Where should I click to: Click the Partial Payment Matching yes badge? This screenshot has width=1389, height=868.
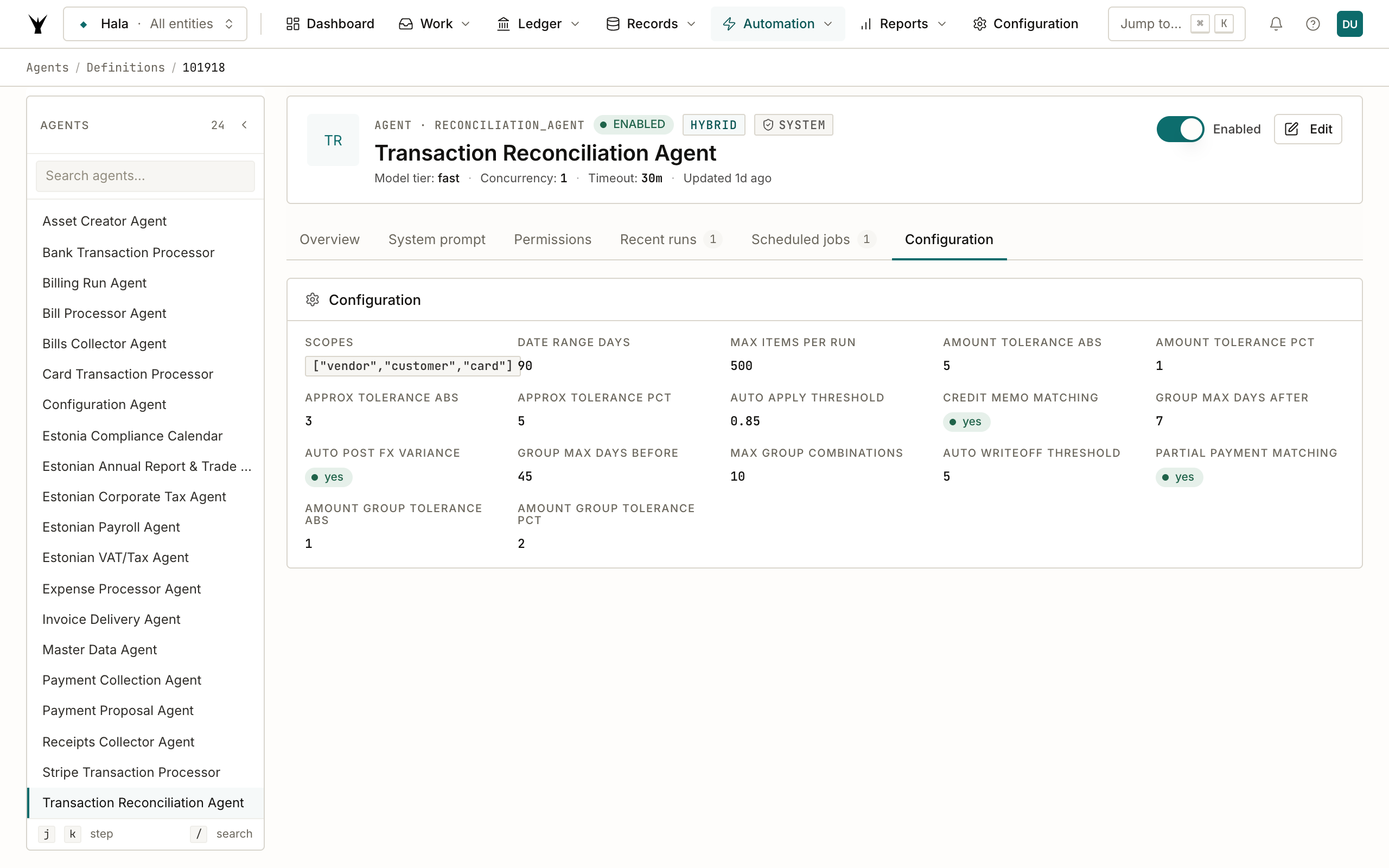[x=1179, y=477]
